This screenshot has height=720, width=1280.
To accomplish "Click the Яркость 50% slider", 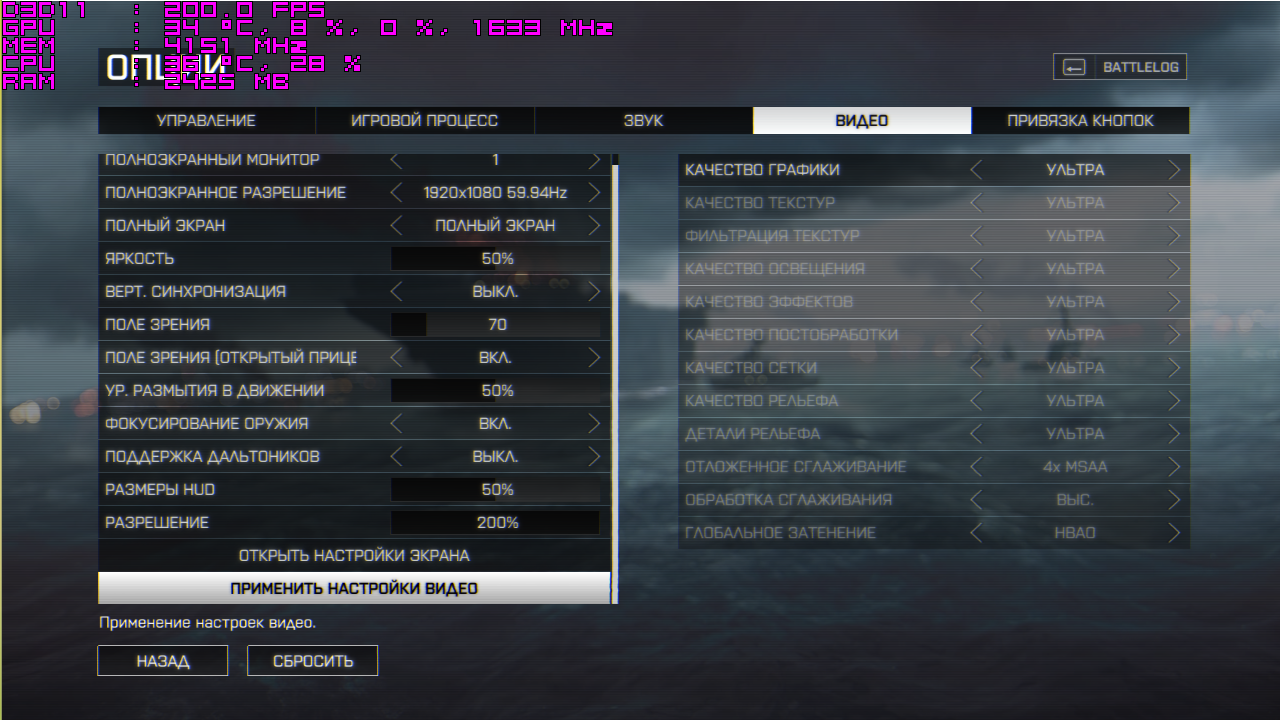I will coord(495,259).
